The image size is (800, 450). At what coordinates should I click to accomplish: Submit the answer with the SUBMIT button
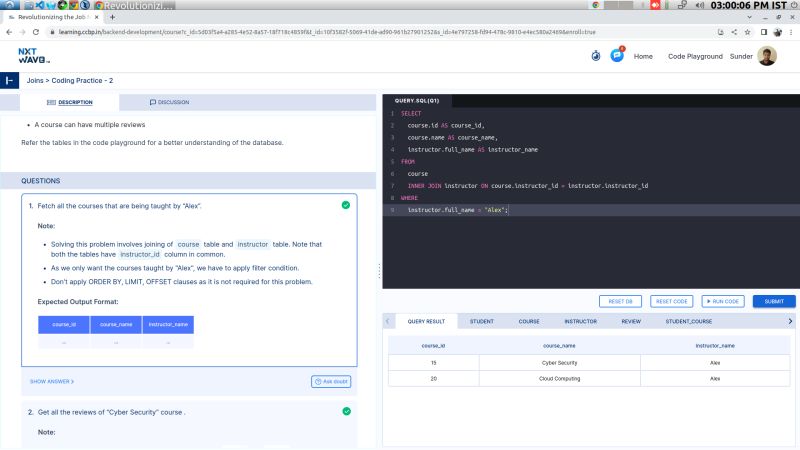click(x=774, y=301)
